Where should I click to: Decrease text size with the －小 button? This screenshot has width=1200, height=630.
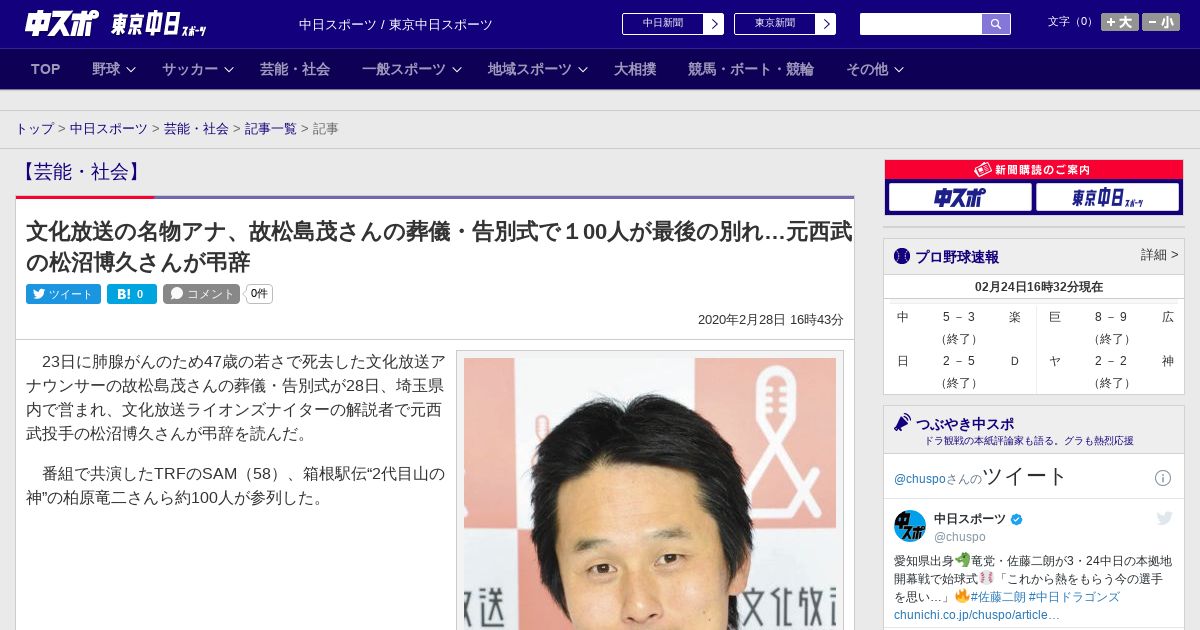coord(1161,22)
